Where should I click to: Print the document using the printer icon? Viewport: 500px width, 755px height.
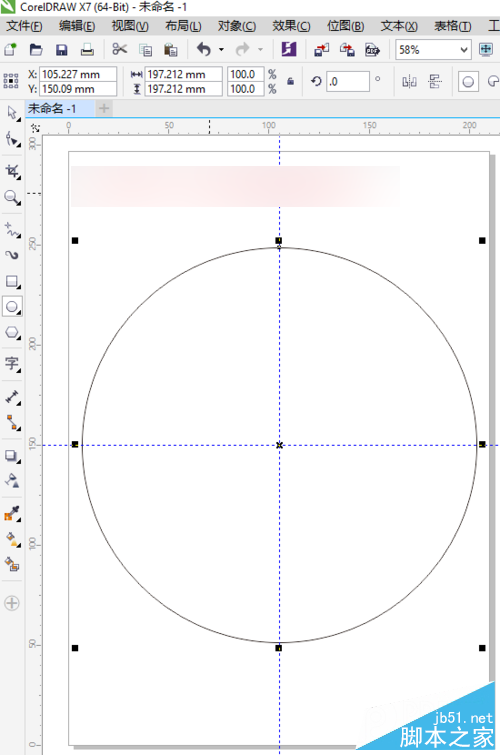click(x=87, y=50)
